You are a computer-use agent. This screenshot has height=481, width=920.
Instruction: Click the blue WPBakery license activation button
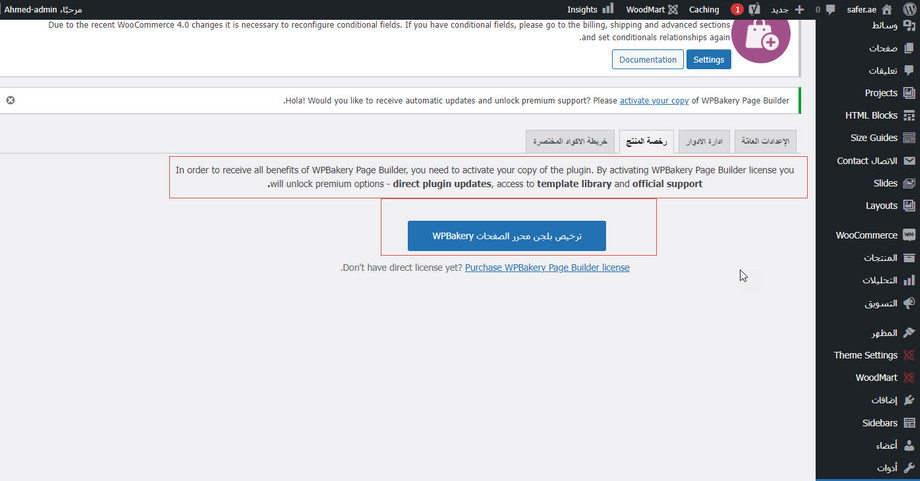click(507, 236)
